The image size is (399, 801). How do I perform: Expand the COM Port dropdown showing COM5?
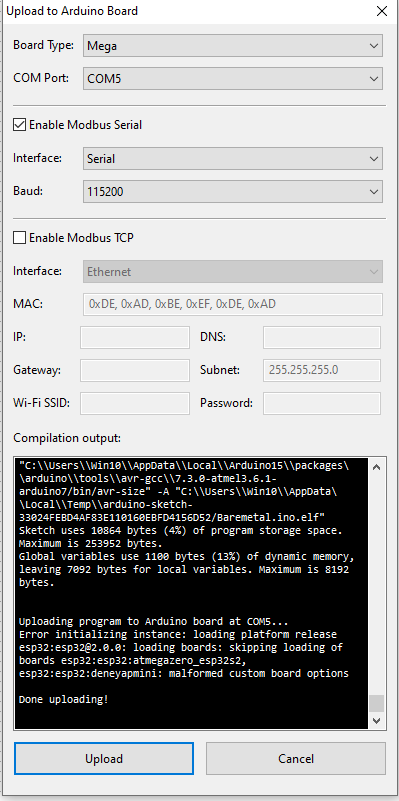coord(232,79)
